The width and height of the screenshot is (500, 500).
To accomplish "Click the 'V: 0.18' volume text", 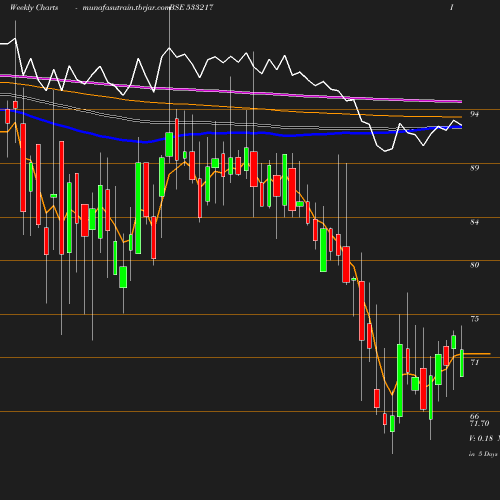I will (x=481, y=438).
